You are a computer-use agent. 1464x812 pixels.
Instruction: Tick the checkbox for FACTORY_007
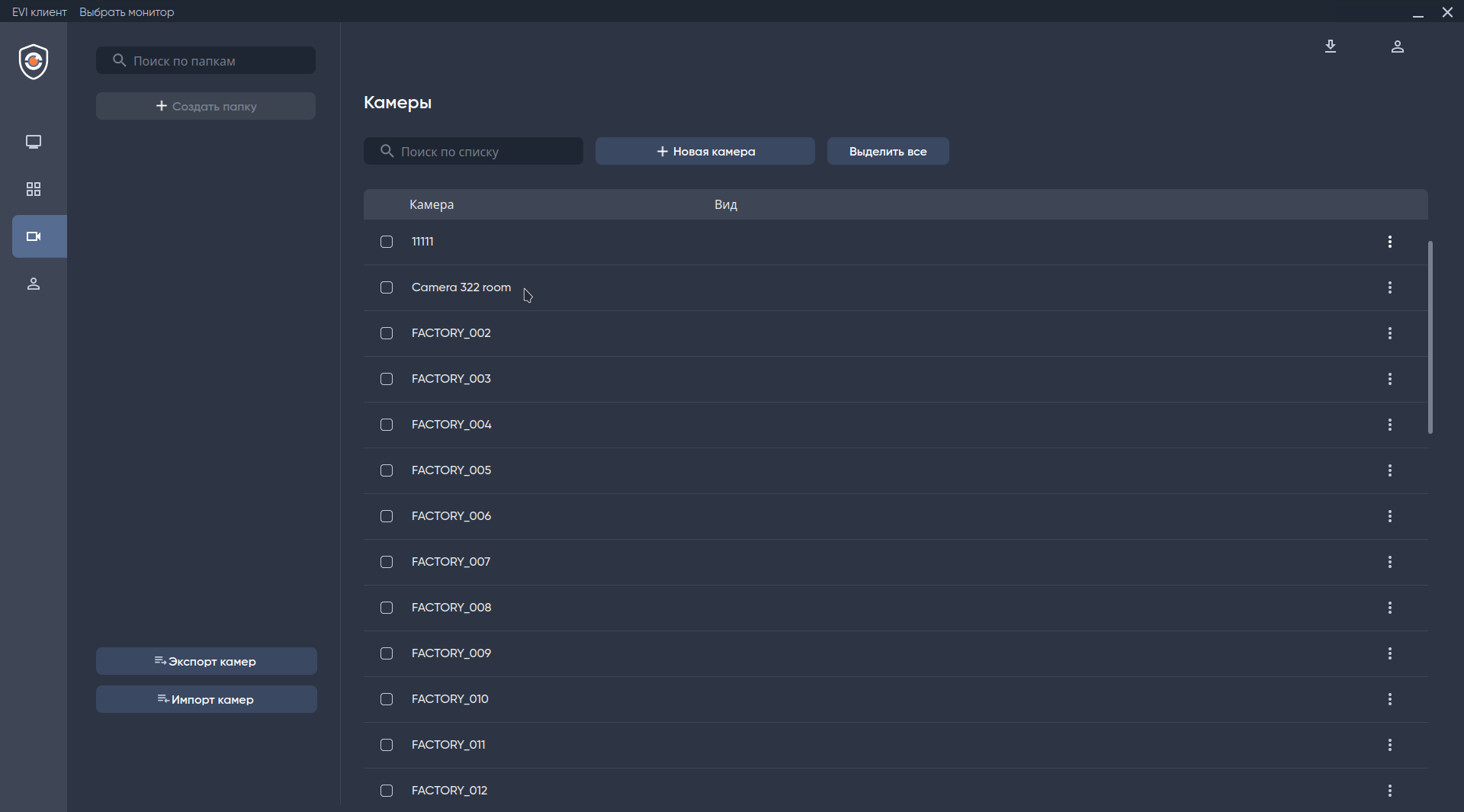pyautogui.click(x=387, y=562)
